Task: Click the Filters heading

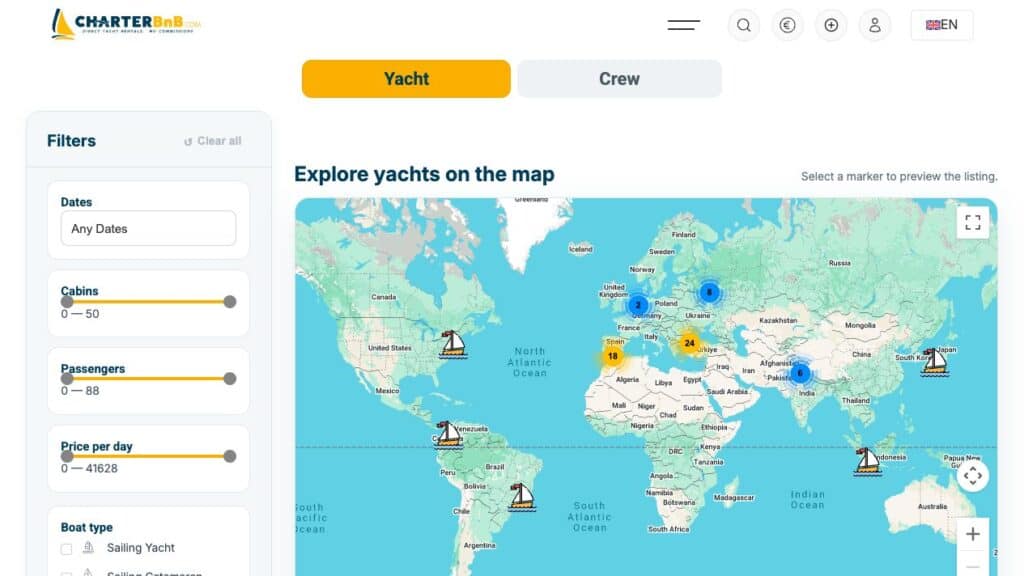Action: (71, 141)
